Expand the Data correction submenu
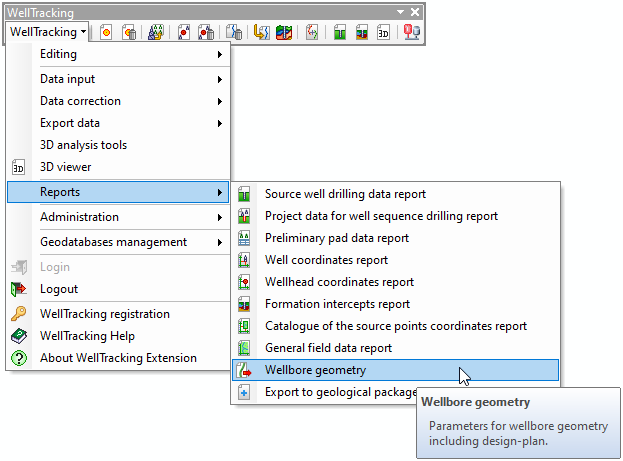 (118, 101)
